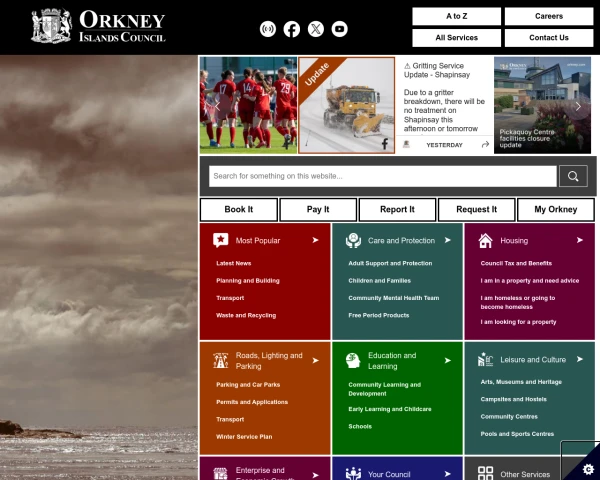Open I am looking for a property
Image resolution: width=600 pixels, height=480 pixels.
click(x=518, y=322)
